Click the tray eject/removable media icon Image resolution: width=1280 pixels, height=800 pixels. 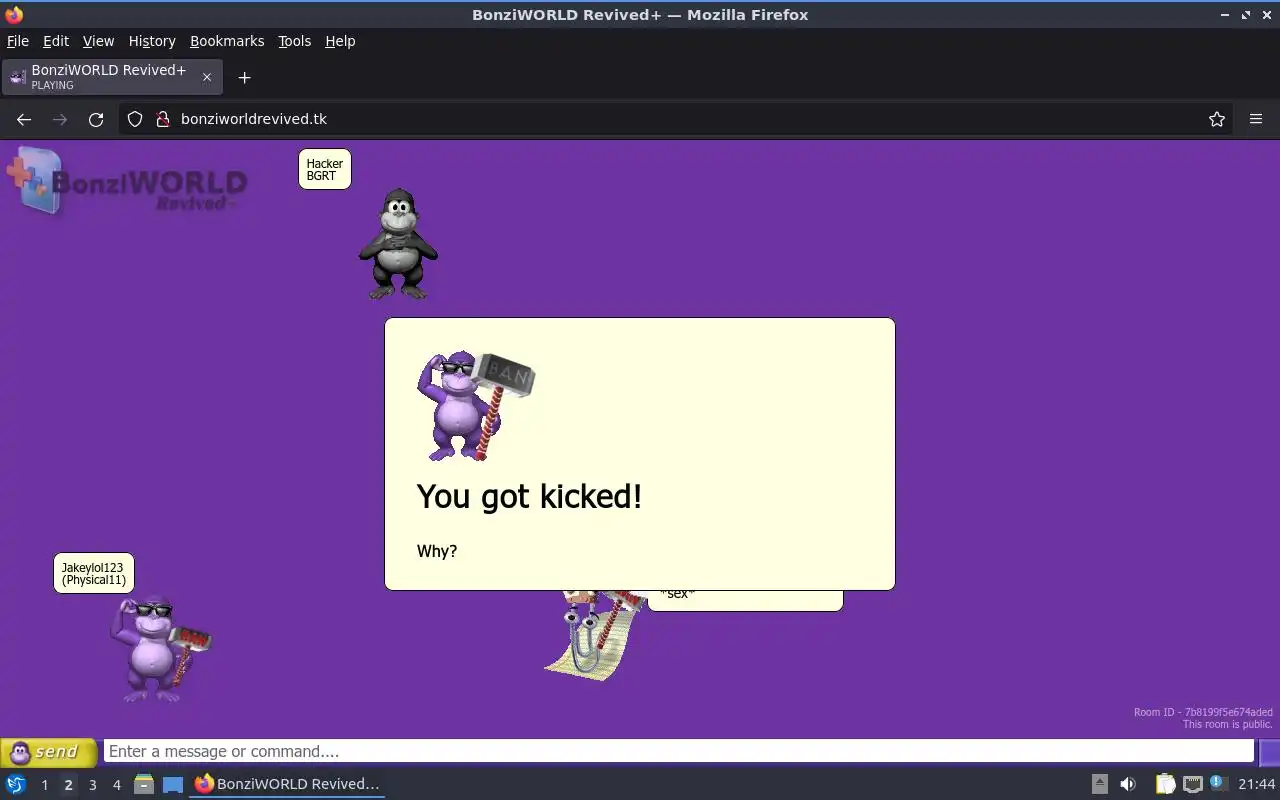point(1099,784)
